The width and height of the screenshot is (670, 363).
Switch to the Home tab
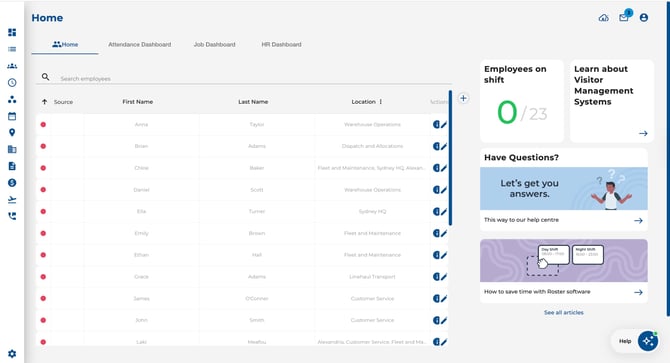point(65,44)
